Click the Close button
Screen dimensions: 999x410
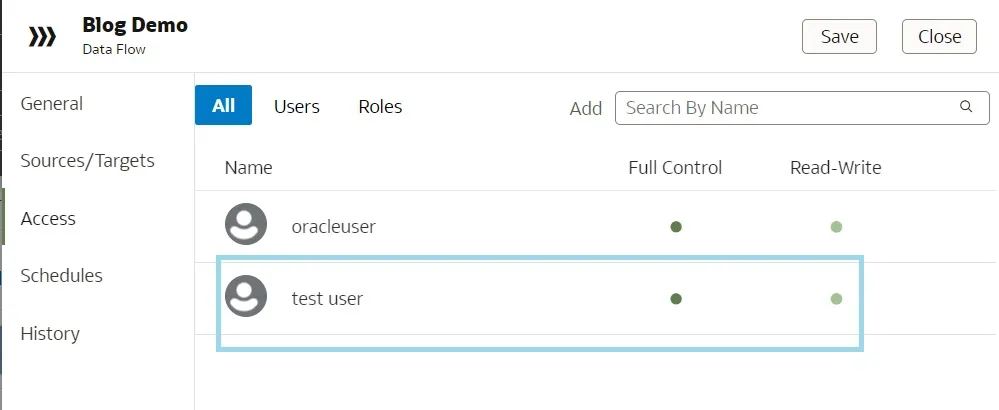939,37
